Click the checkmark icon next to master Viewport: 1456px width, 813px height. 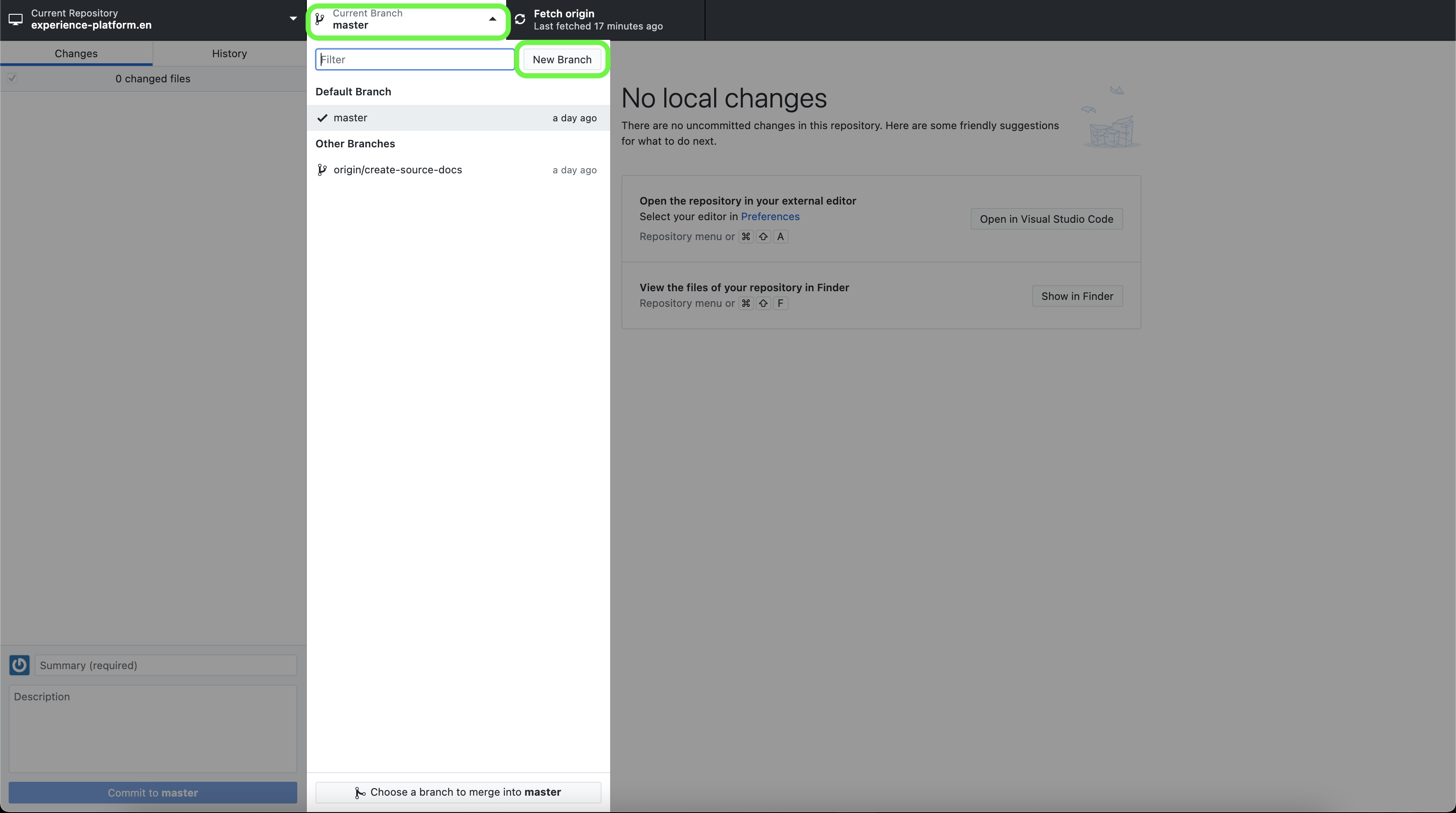point(322,117)
